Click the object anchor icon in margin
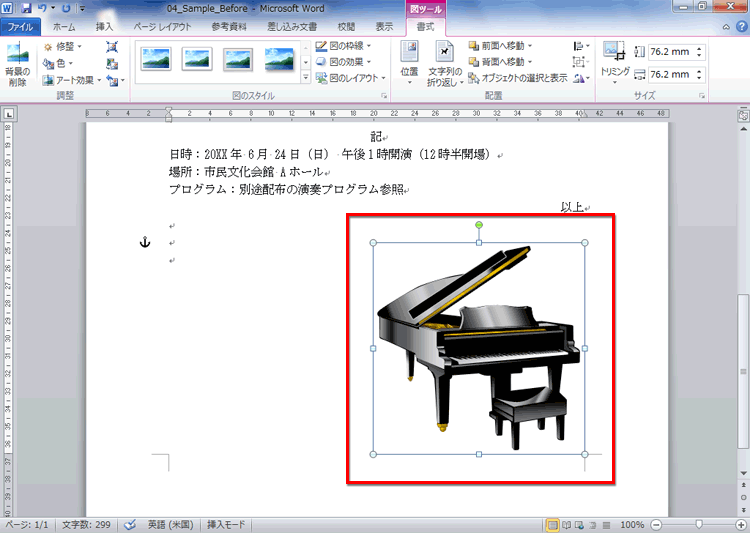 click(x=145, y=242)
